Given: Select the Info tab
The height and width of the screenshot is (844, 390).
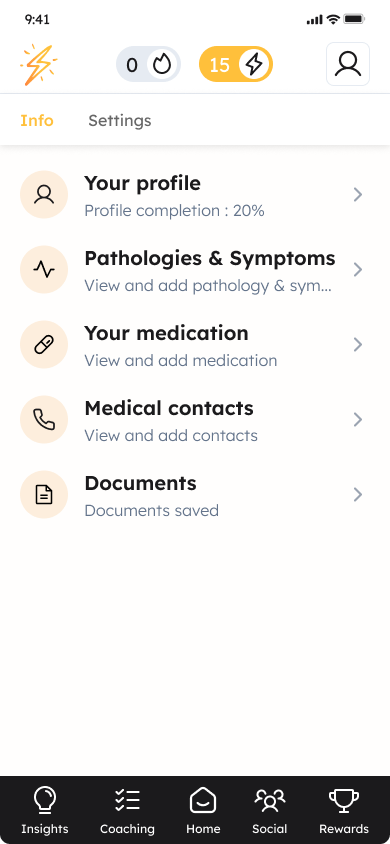Looking at the screenshot, I should click(x=37, y=121).
